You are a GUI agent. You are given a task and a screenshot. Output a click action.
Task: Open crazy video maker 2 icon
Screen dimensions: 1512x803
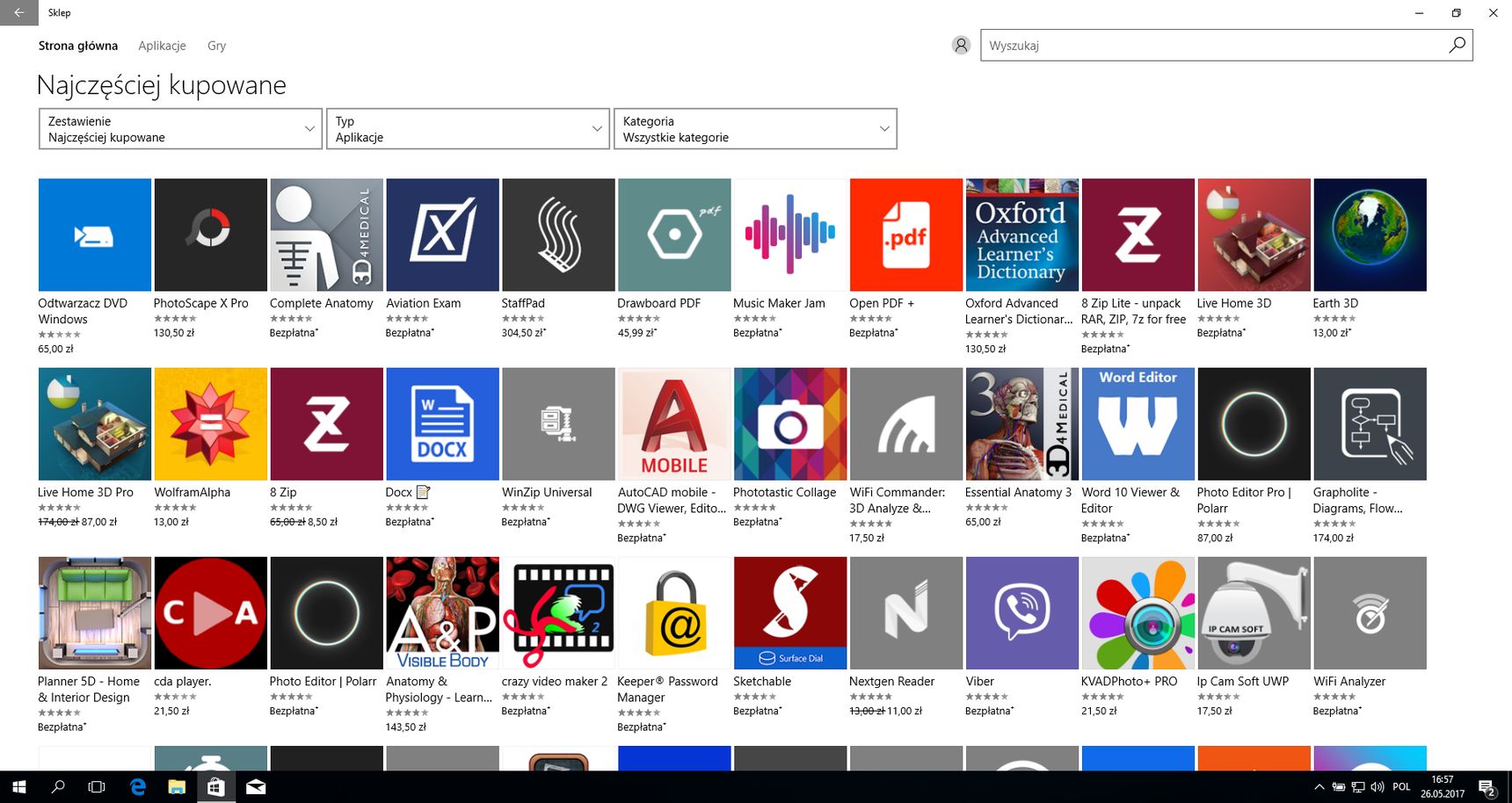pos(558,612)
